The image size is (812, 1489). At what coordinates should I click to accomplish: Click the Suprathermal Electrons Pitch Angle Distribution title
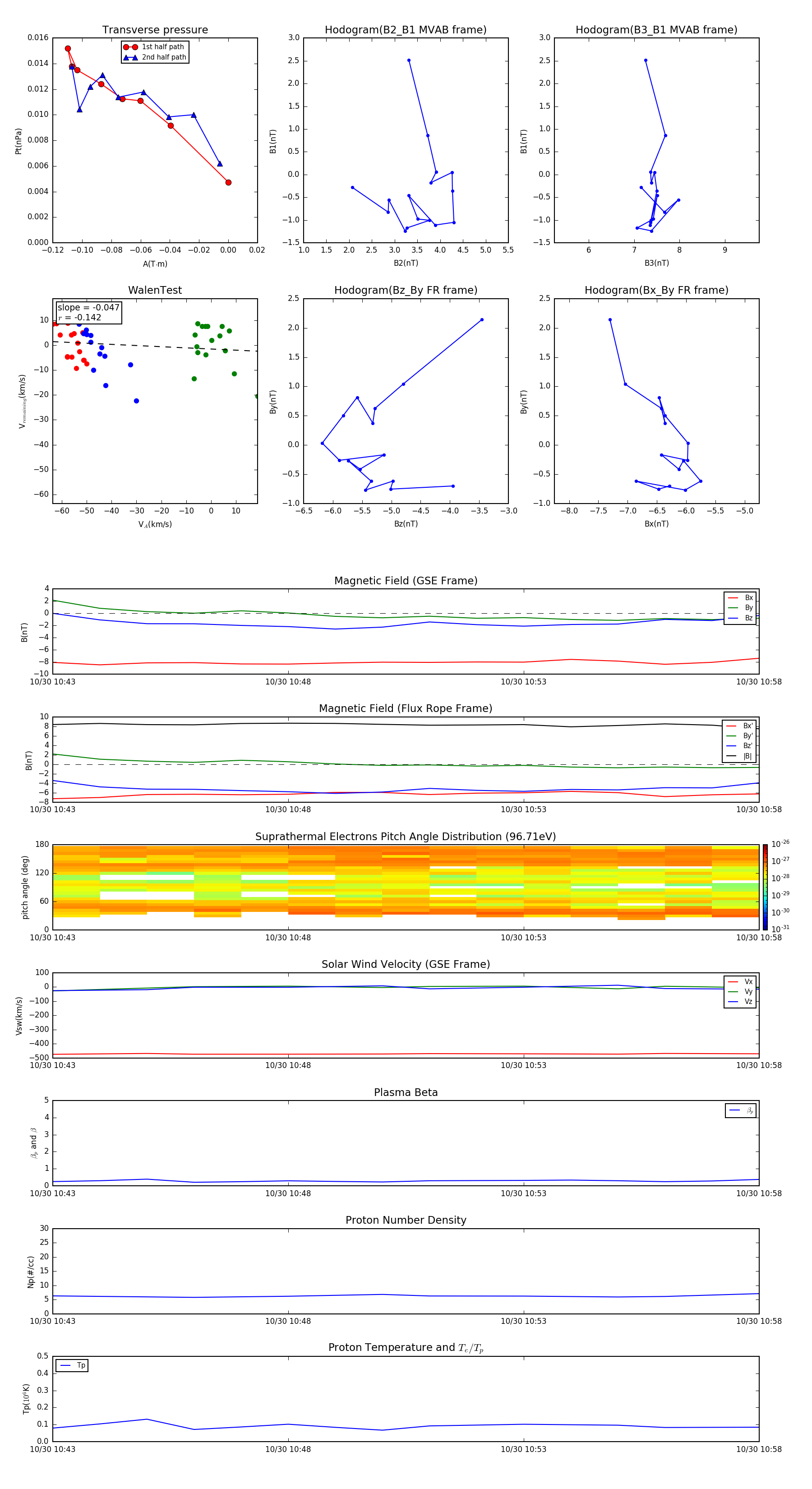tap(406, 837)
